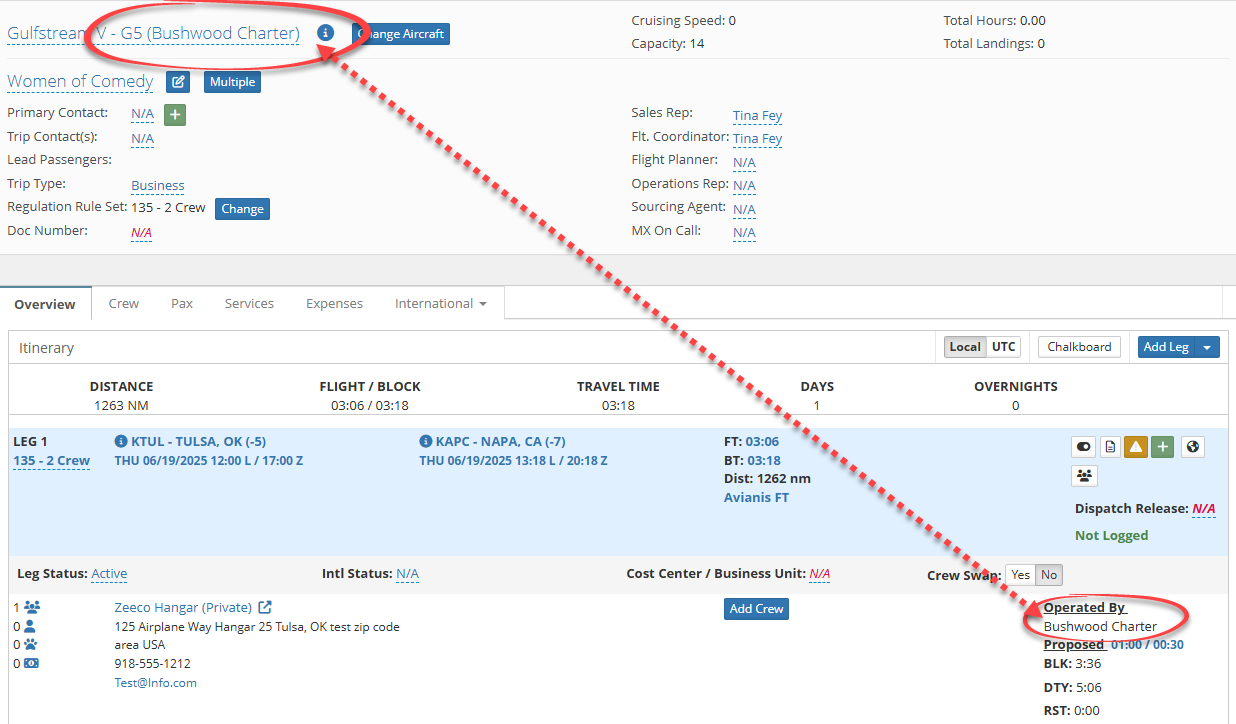Open external link icon beside Zeeco Hangar
1236x724 pixels.
pos(265,607)
